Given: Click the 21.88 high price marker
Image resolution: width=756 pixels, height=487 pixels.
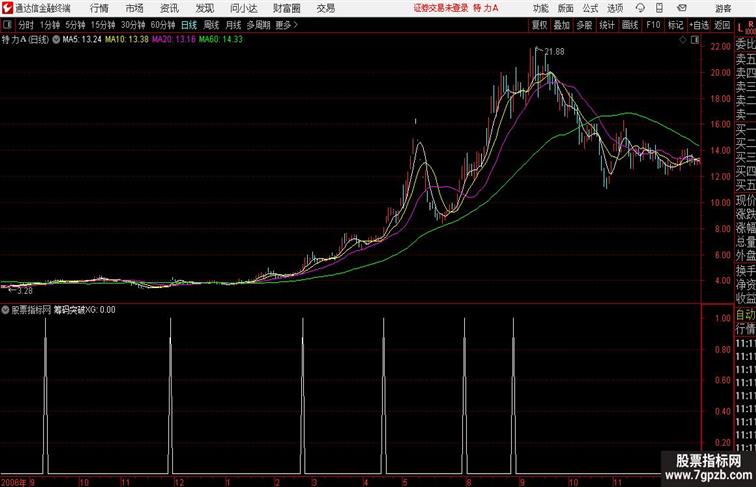Looking at the screenshot, I should [554, 52].
